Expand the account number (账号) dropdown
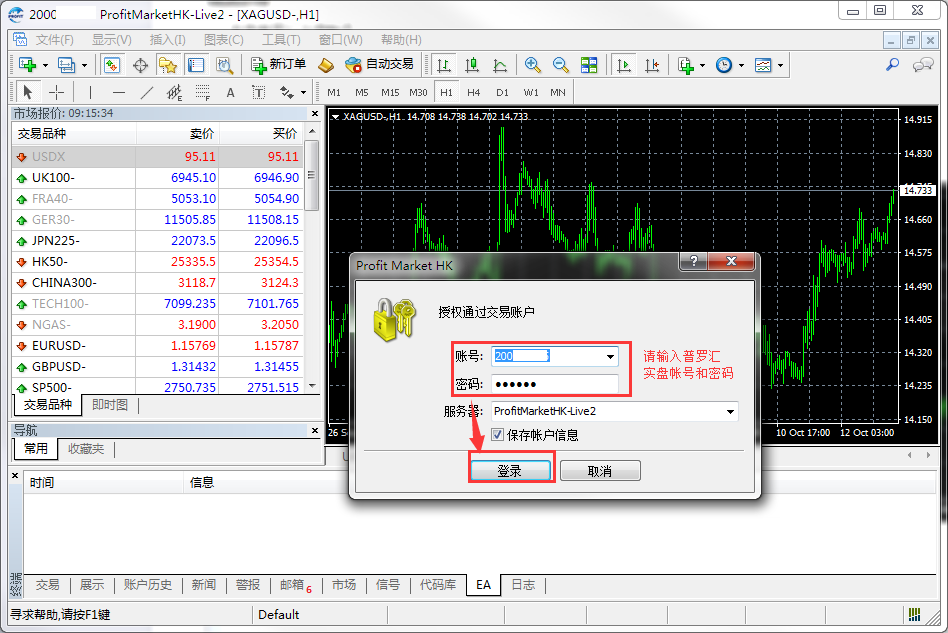The image size is (948, 633). pos(610,357)
